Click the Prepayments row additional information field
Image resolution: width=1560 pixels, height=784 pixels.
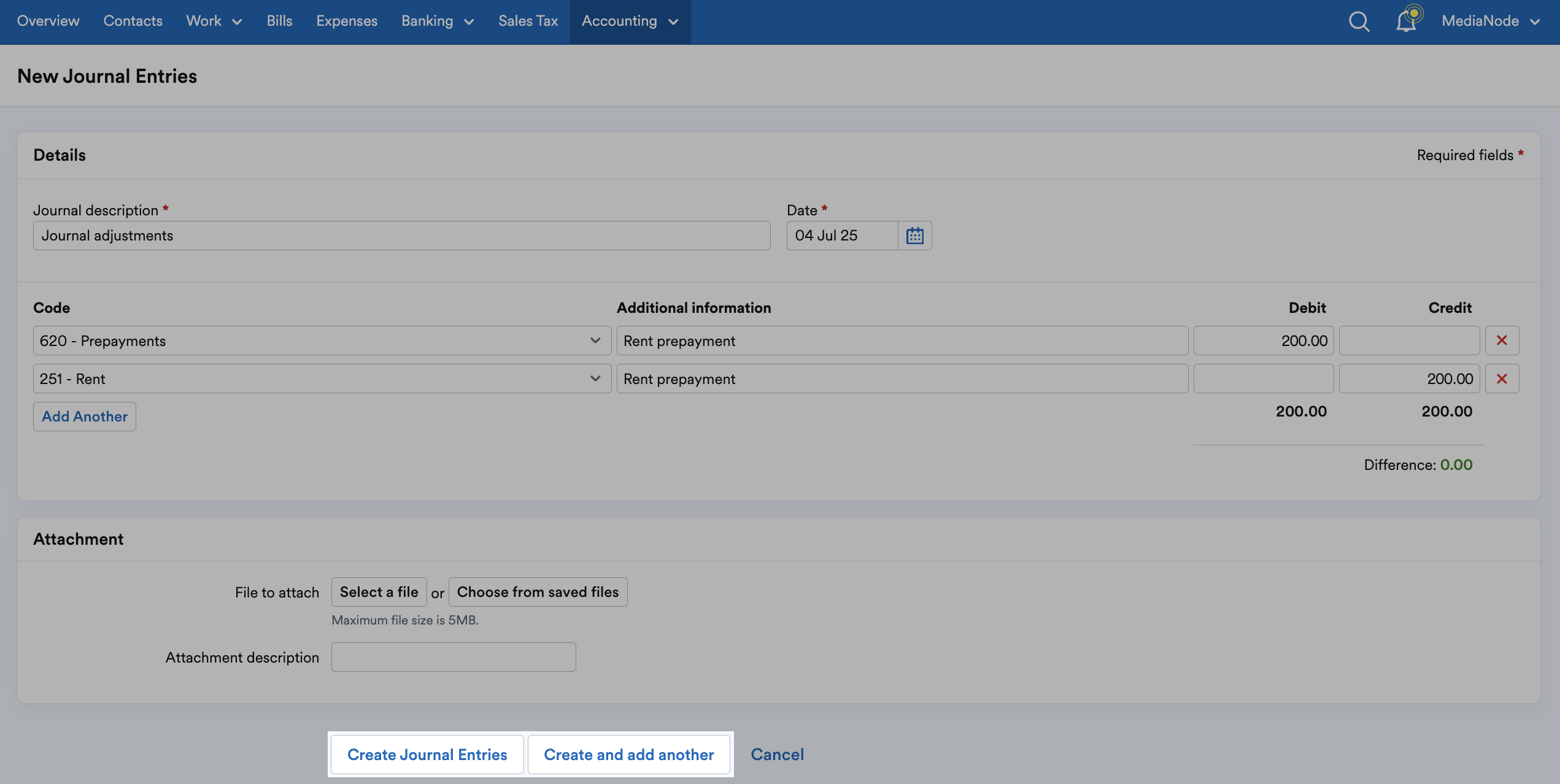tap(902, 340)
